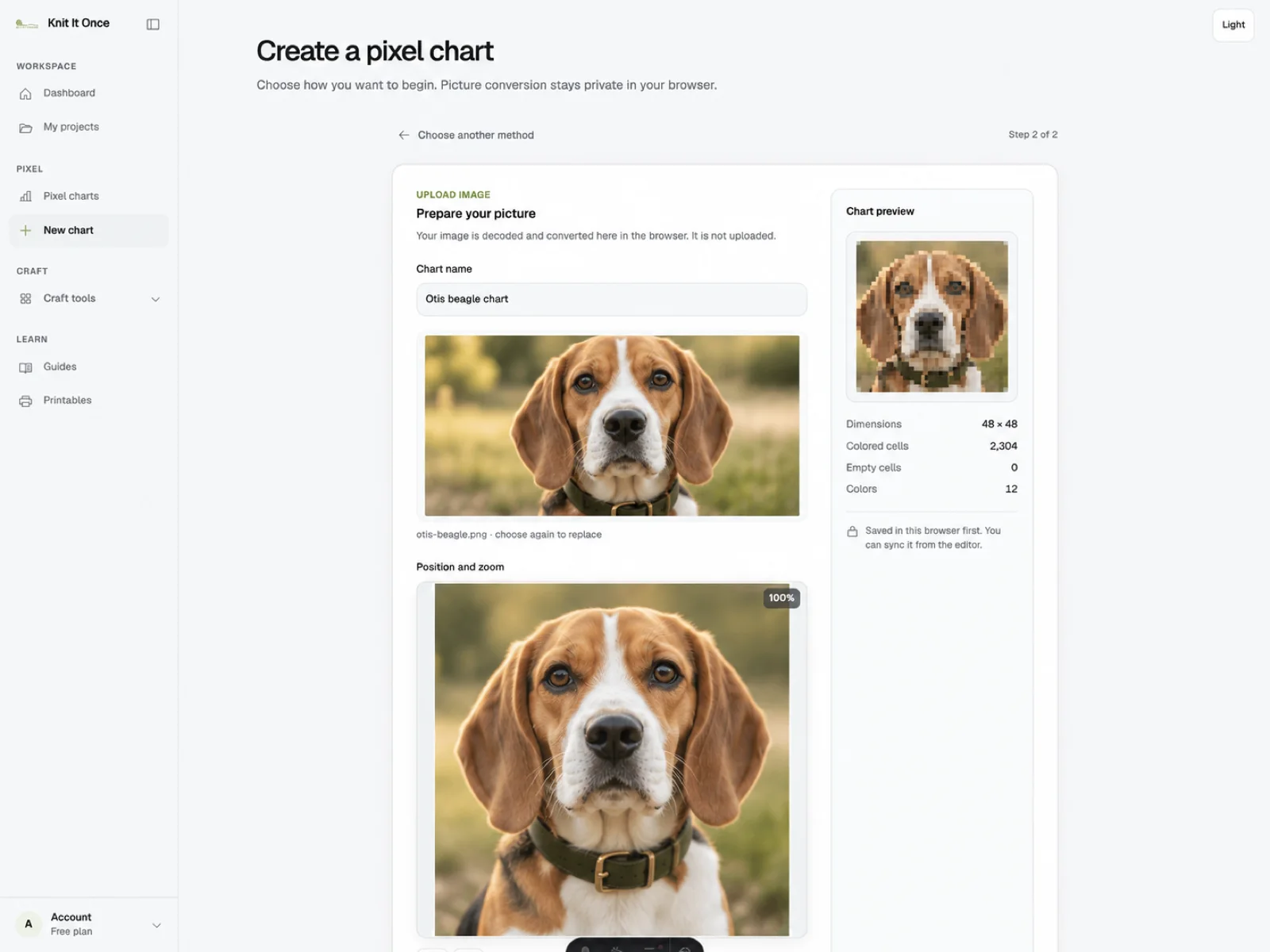This screenshot has width=1270, height=952.
Task: Click the 48 × 48 dimensions value
Action: [999, 424]
